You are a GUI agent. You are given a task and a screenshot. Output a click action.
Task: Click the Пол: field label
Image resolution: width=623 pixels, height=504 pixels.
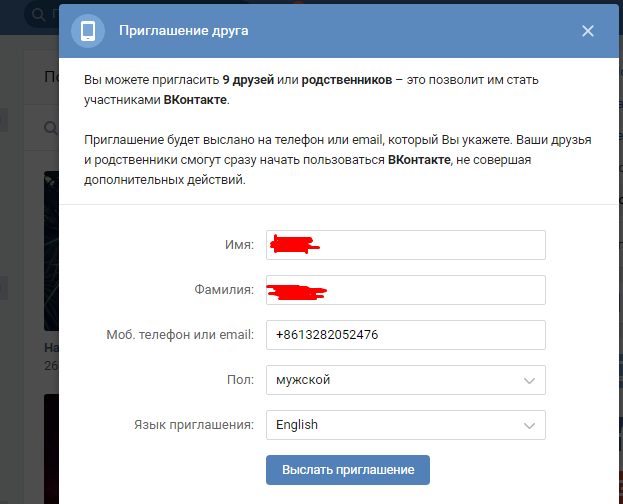(241, 380)
